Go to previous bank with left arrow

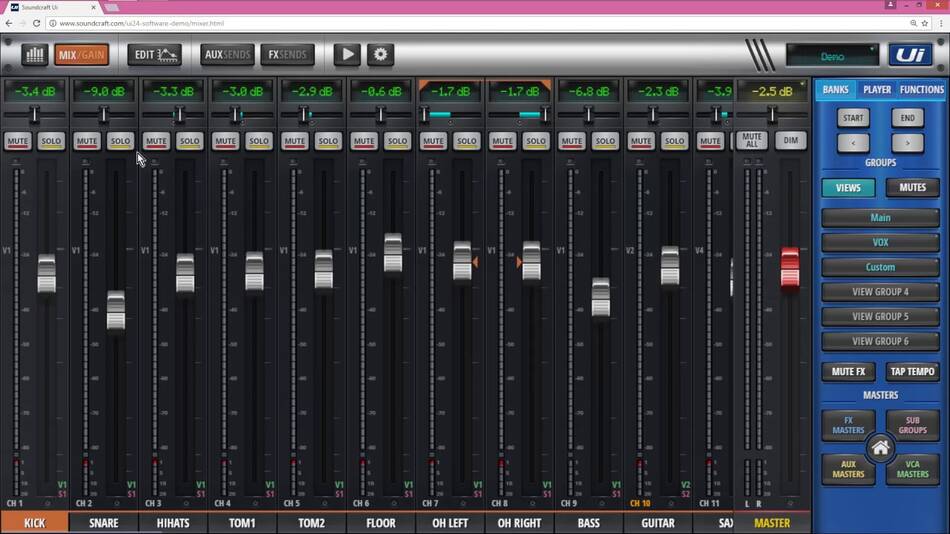pos(853,143)
